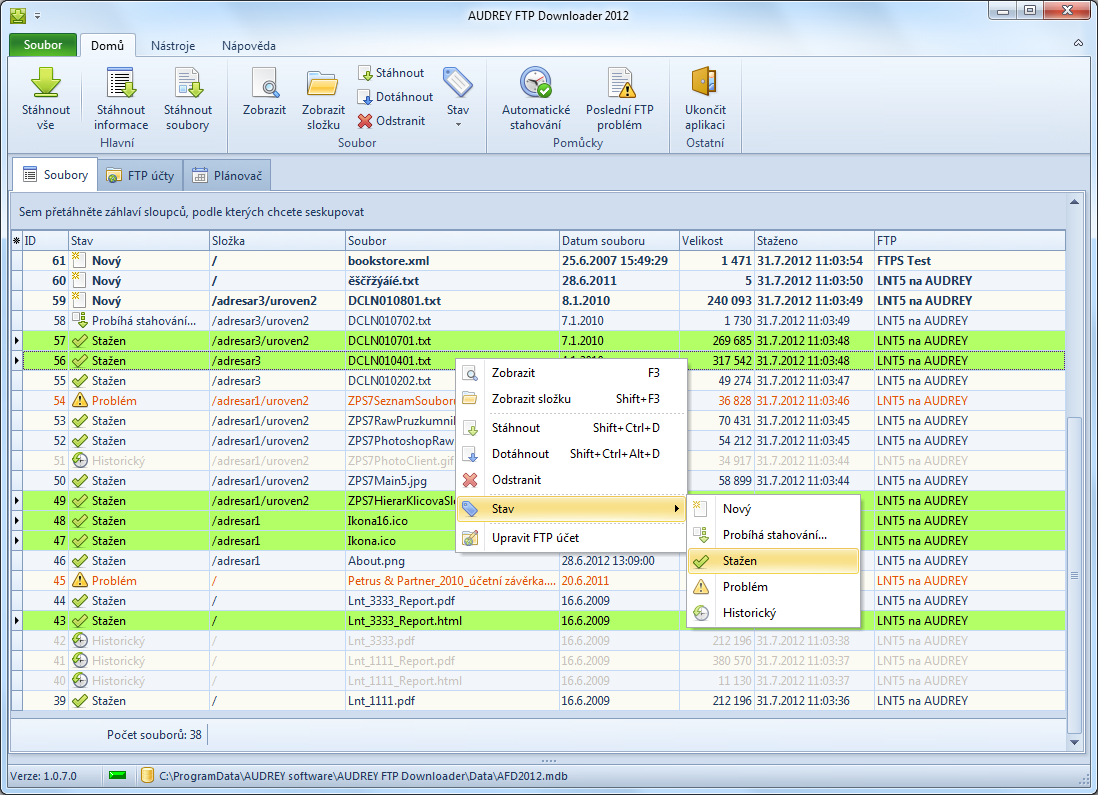Click the Ukončit aplikaci door icon

tap(705, 83)
